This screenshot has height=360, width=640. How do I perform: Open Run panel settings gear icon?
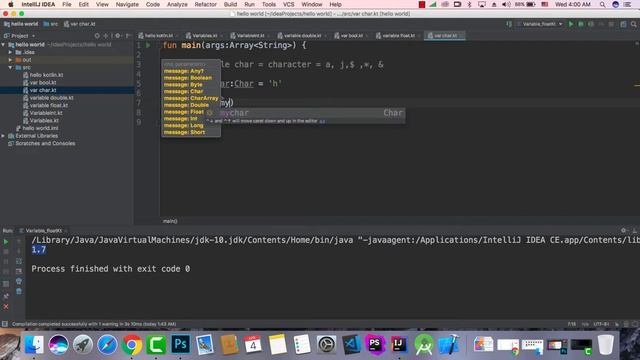point(623,231)
